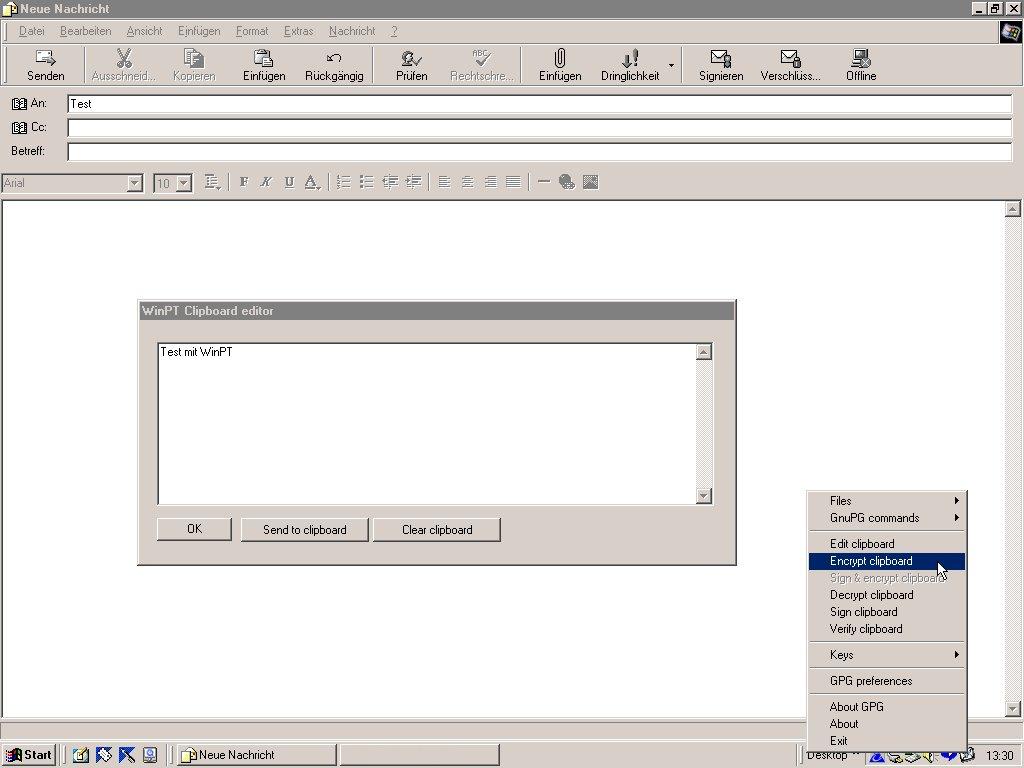Align text to the right

490,182
